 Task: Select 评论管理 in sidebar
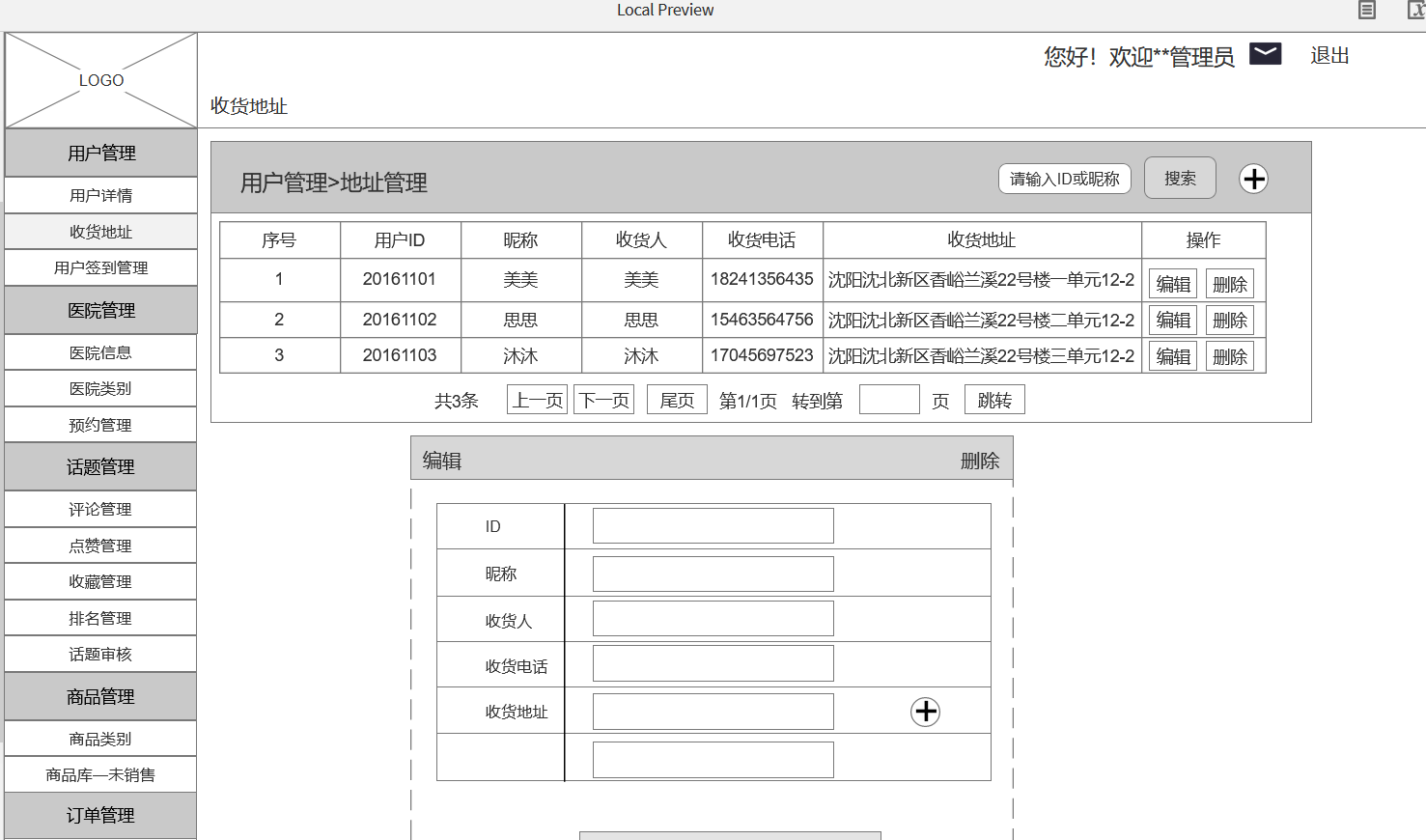click(101, 509)
